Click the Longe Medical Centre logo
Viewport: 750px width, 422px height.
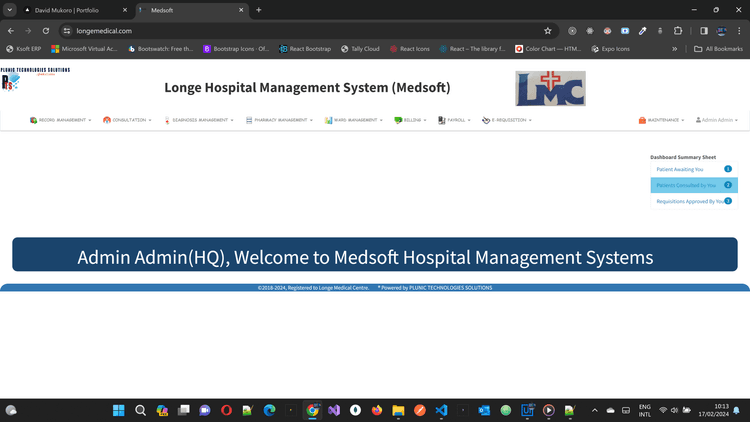pos(550,88)
